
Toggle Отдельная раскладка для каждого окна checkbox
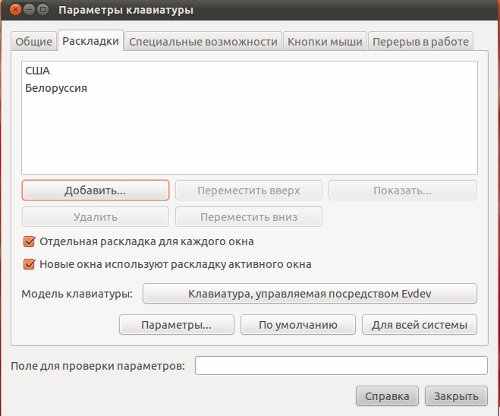pos(29,241)
